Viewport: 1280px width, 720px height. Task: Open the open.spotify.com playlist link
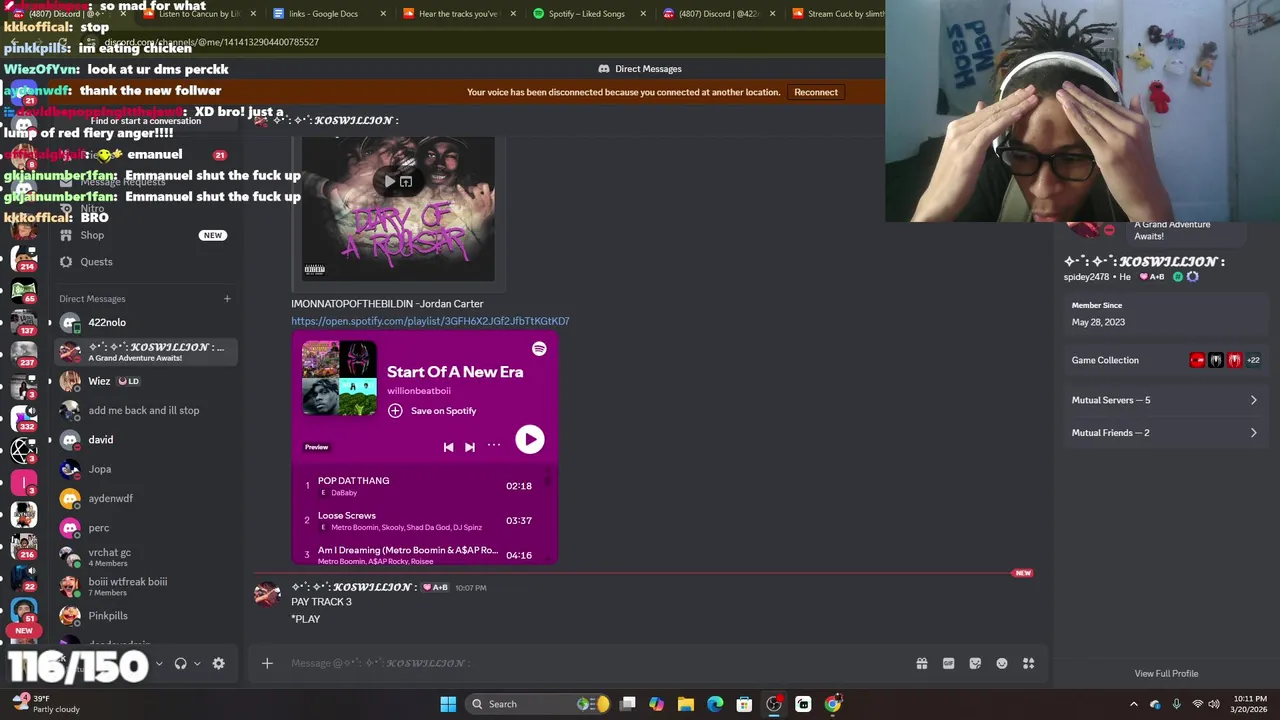tap(430, 321)
